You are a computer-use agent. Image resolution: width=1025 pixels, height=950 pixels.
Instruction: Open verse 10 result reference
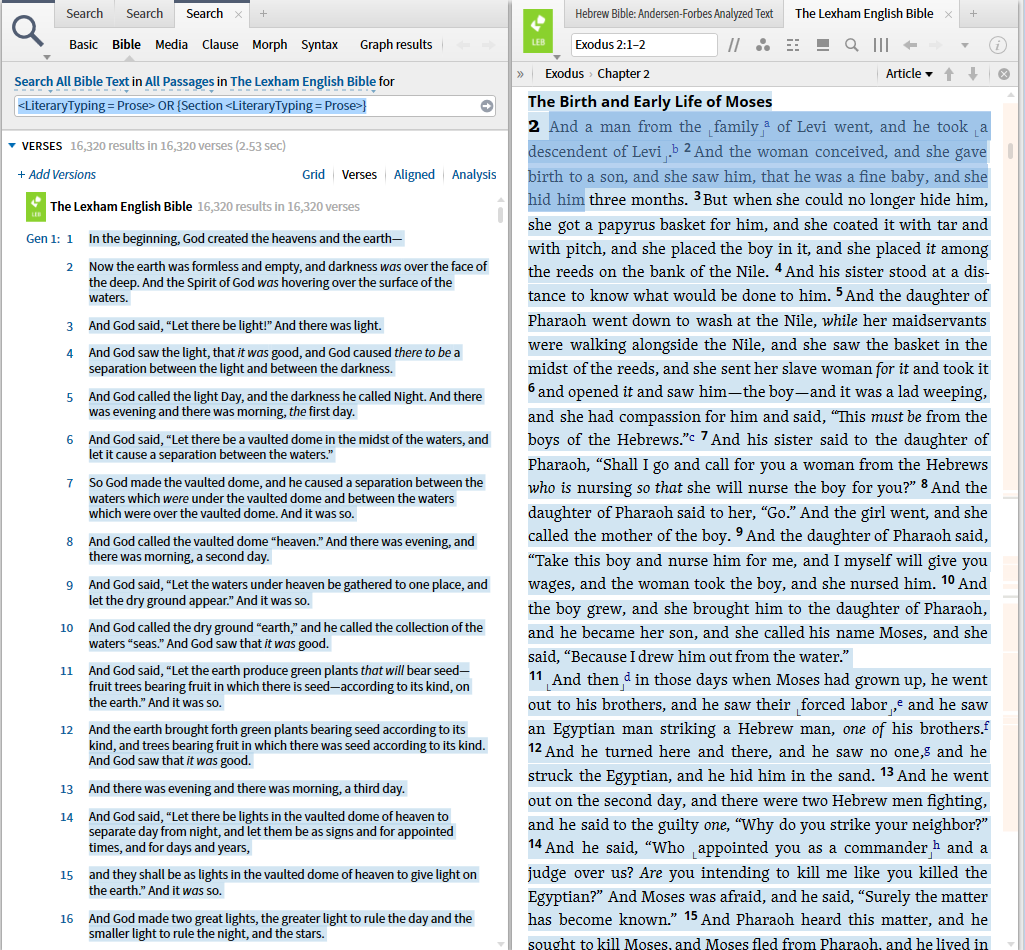tap(67, 628)
